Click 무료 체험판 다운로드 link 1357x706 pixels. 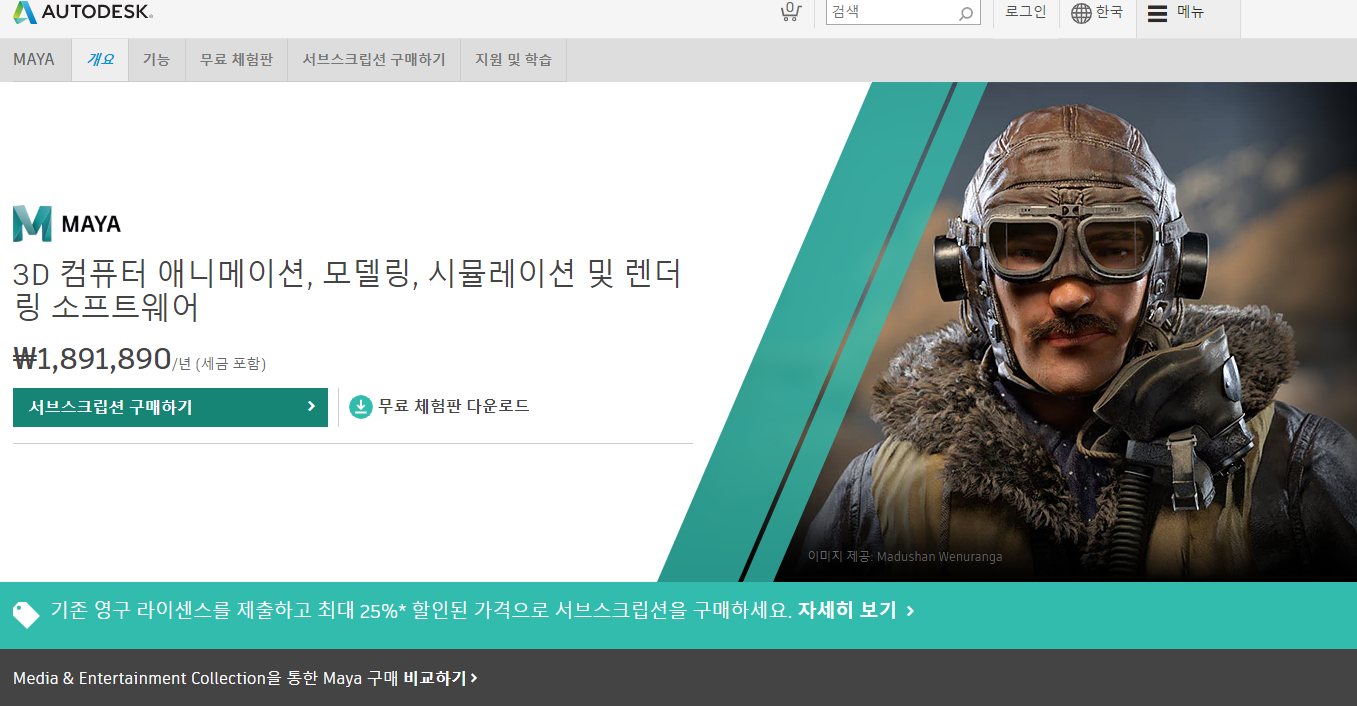click(453, 406)
